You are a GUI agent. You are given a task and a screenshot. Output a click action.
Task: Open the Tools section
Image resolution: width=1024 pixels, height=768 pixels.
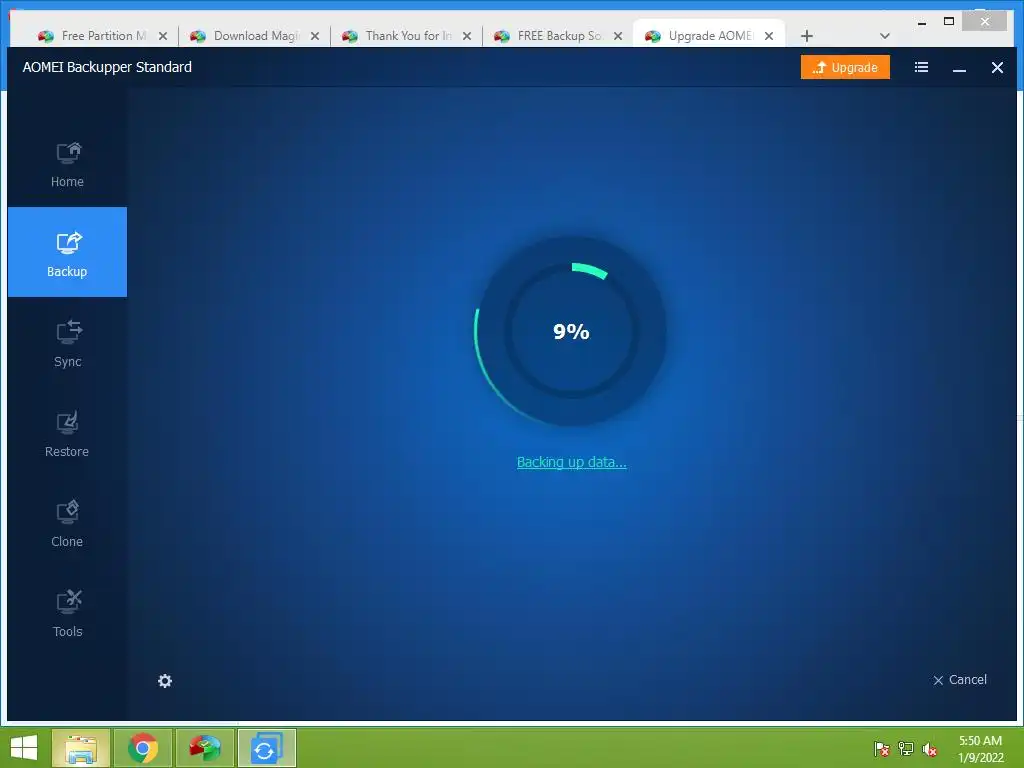point(67,614)
